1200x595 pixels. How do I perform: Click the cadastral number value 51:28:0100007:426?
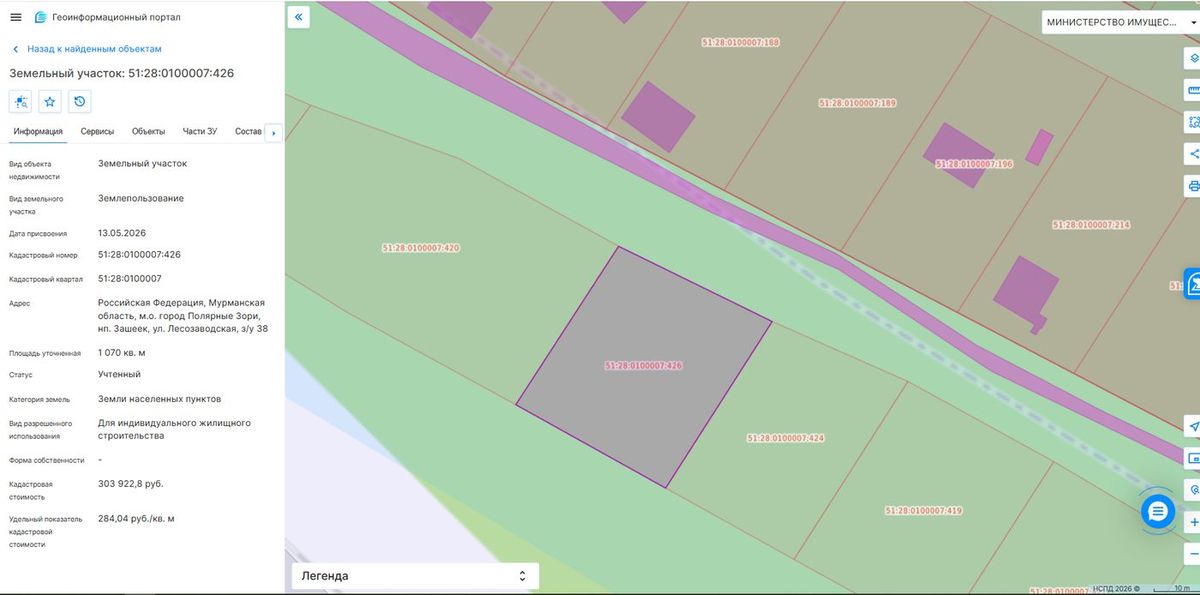[x=139, y=254]
